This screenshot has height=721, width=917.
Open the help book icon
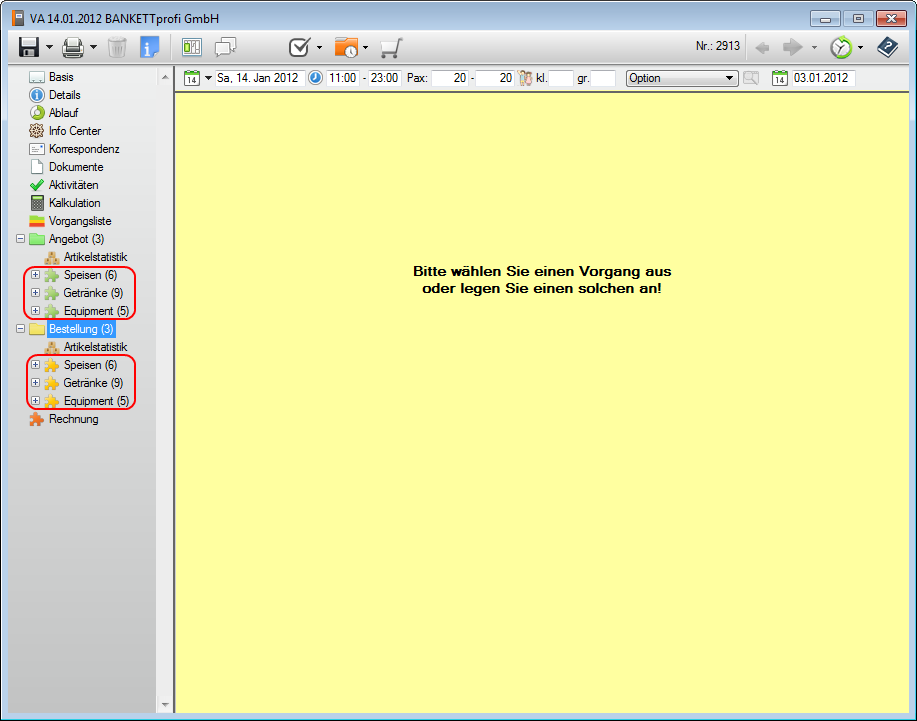(x=887, y=47)
